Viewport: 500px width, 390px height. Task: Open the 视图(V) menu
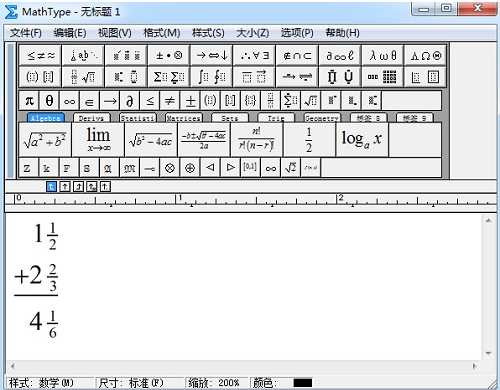pos(114,33)
